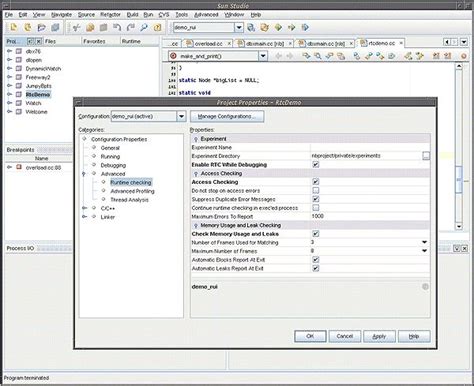
Task: Click the New File toolbar icon
Action: pos(14,27)
